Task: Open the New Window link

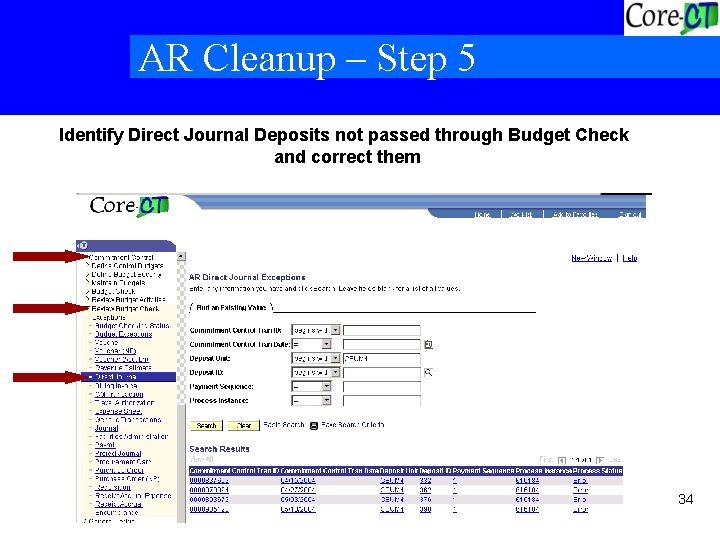Action: 591,258
